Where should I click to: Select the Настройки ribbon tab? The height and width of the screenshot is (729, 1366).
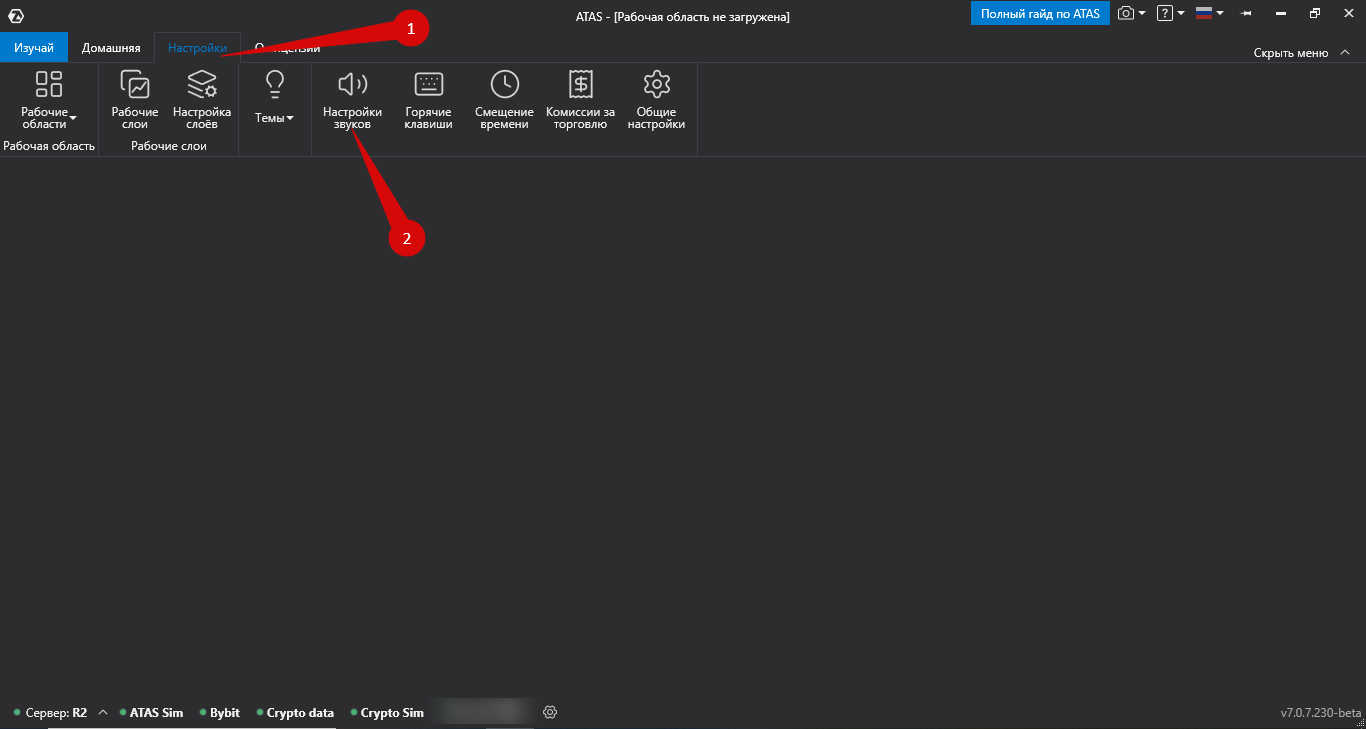pyautogui.click(x=197, y=48)
